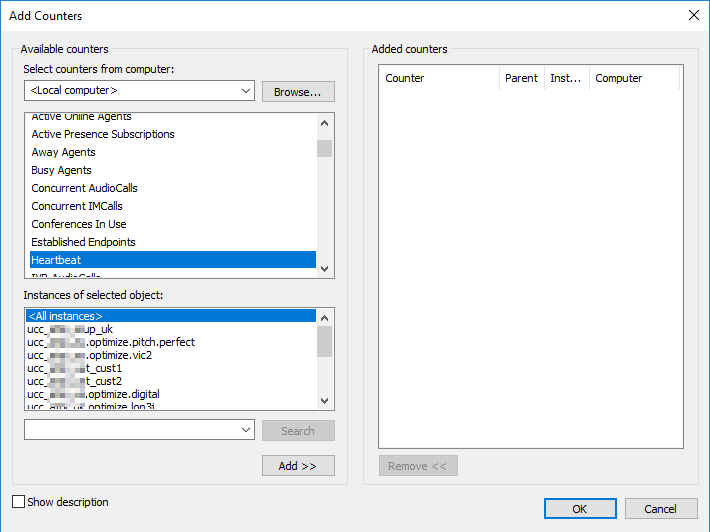
Task: Select Conferences In Use counter
Action: [x=173, y=224]
